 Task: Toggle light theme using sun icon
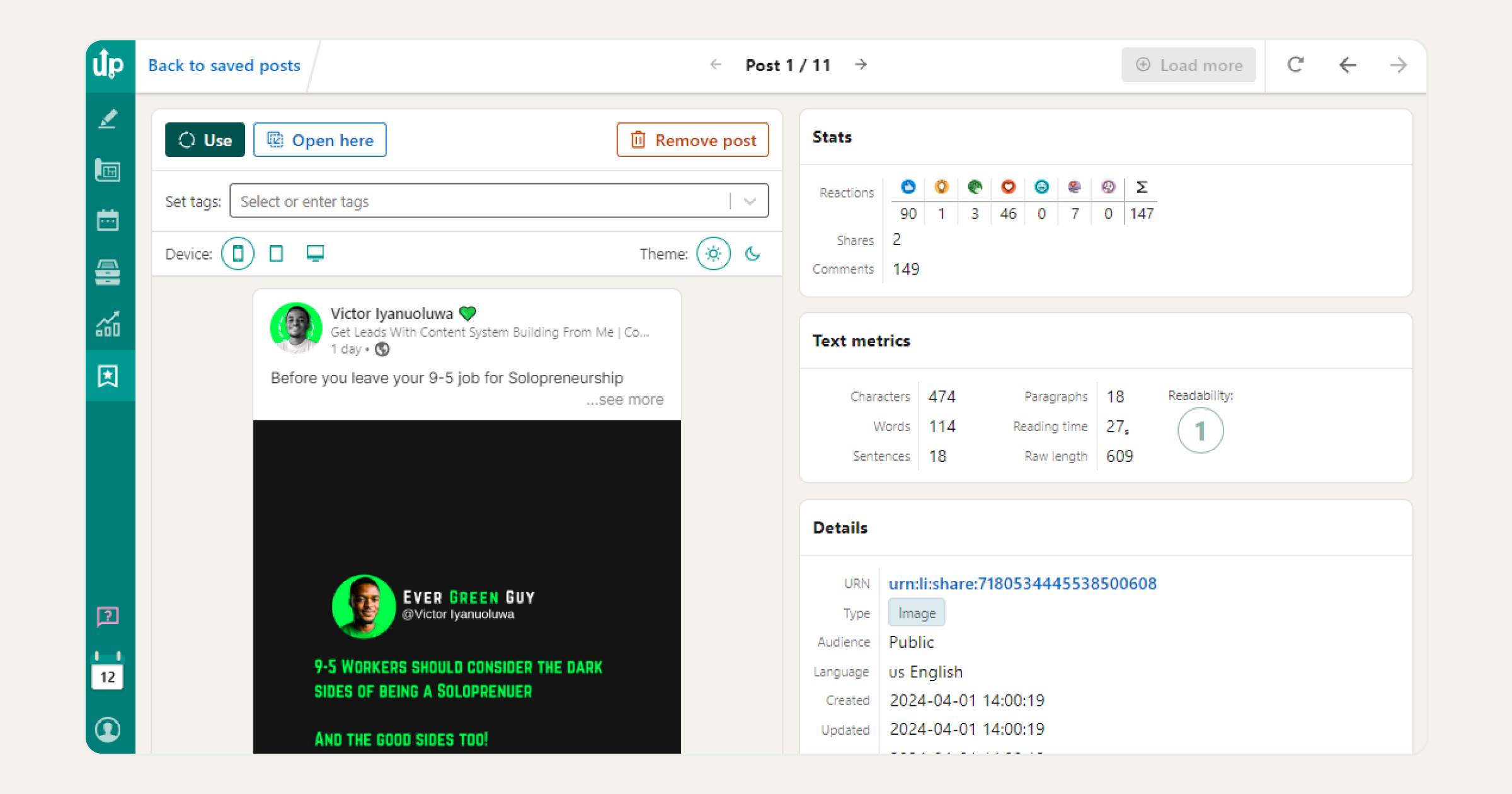pos(713,253)
